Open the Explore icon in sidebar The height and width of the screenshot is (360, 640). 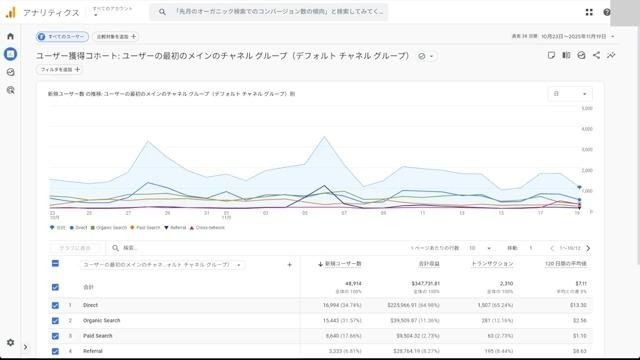[x=11, y=72]
